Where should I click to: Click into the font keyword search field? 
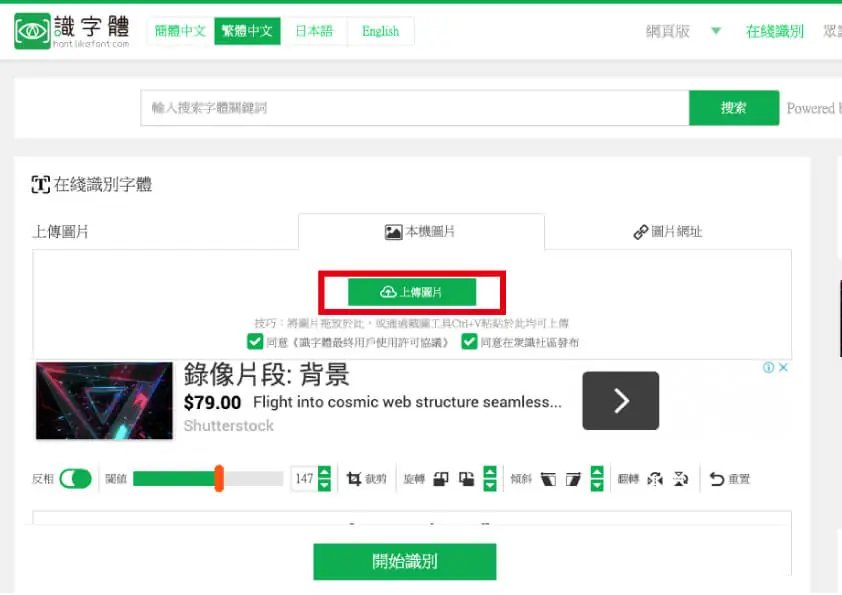click(x=415, y=108)
